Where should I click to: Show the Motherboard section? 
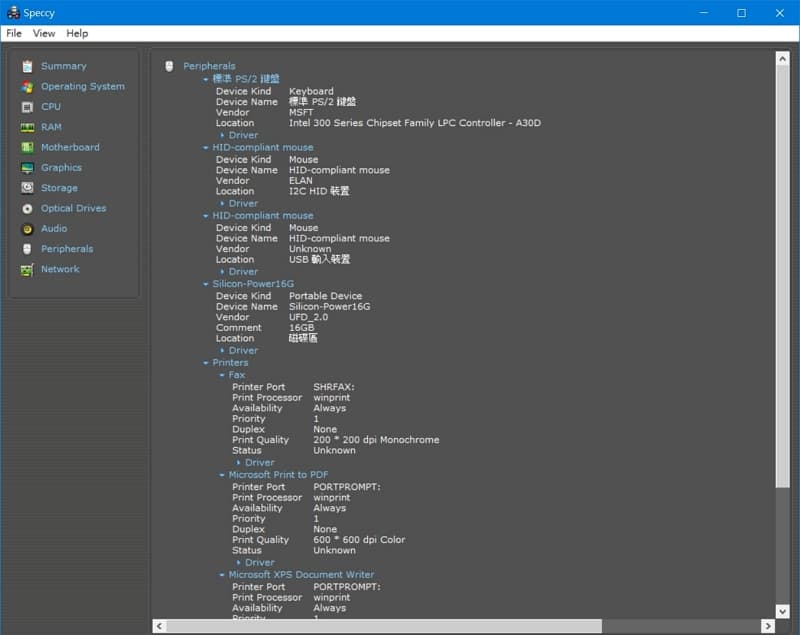pyautogui.click(x=70, y=147)
